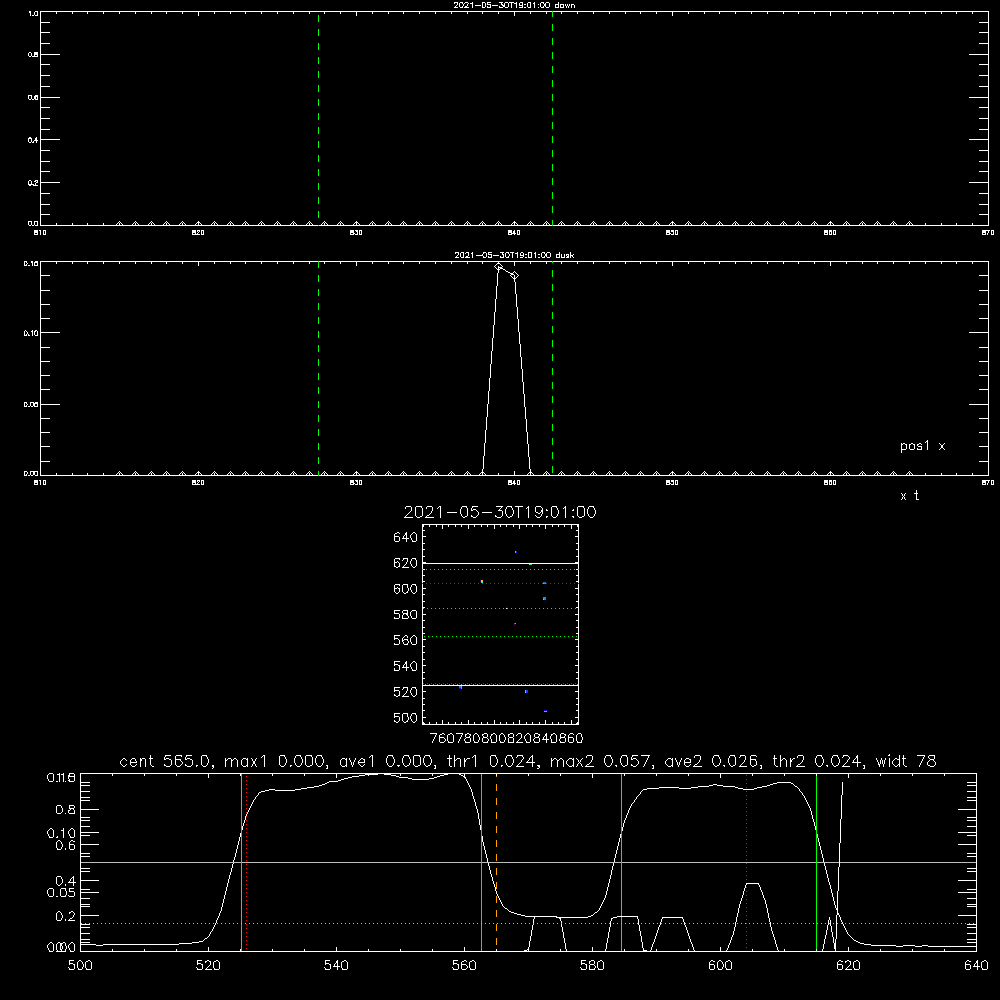
Task: Click the left green dashed line in the dusk plot
Action: tap(318, 368)
